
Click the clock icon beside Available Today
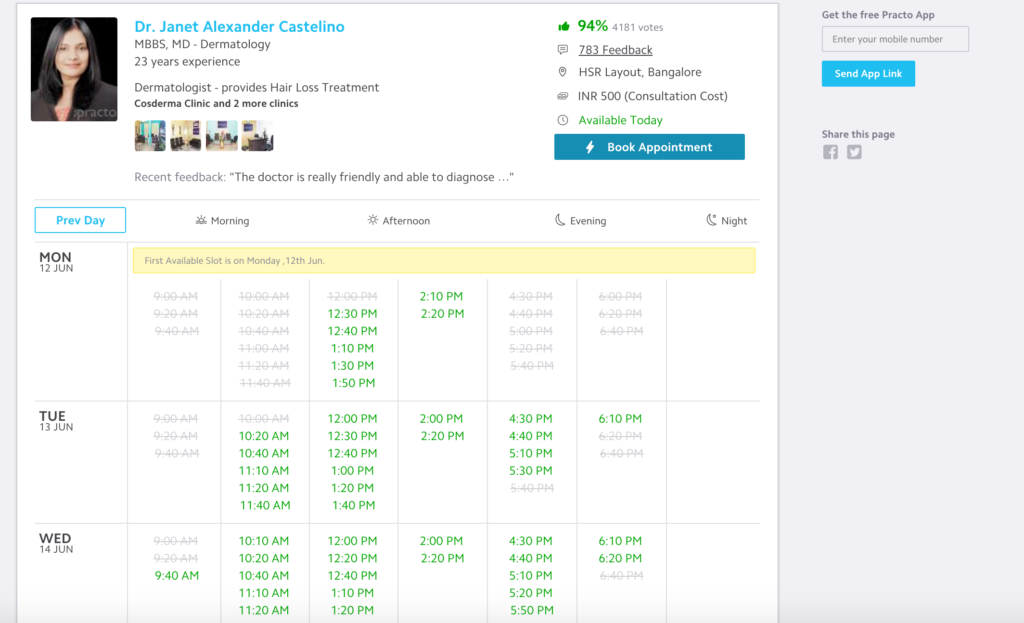pyautogui.click(x=562, y=120)
